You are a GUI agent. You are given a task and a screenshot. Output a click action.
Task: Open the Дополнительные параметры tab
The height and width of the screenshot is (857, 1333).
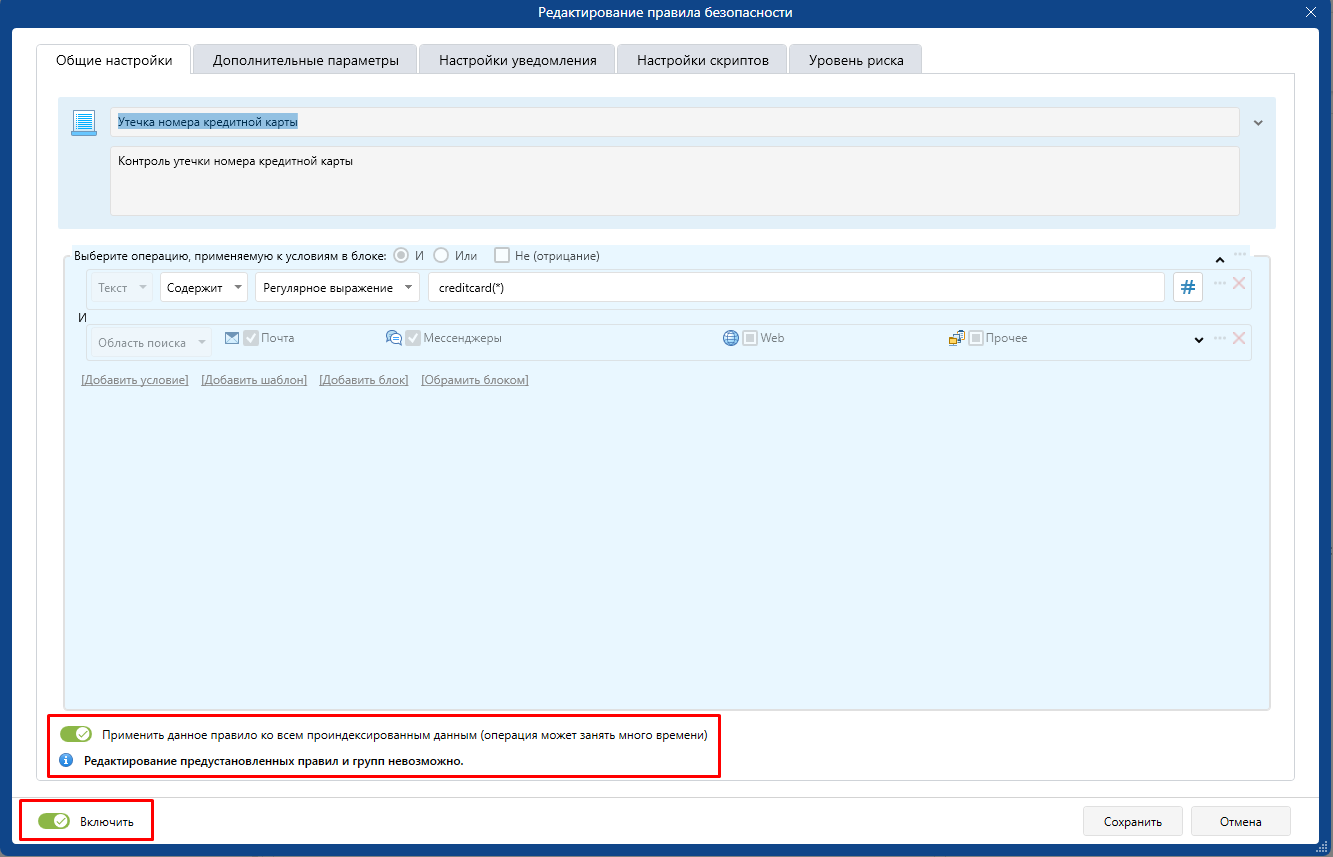pos(306,60)
